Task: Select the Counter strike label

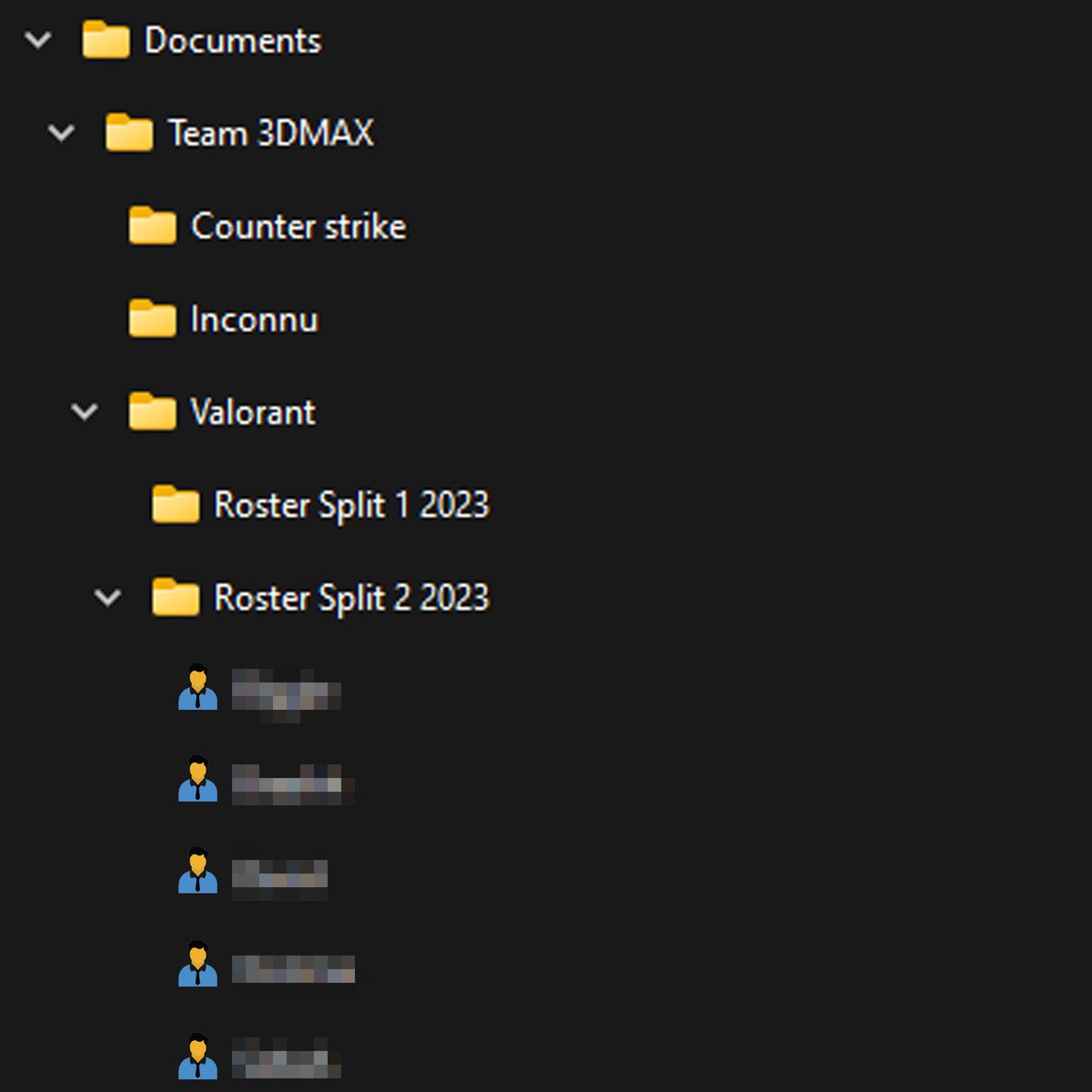Action: coord(298,227)
